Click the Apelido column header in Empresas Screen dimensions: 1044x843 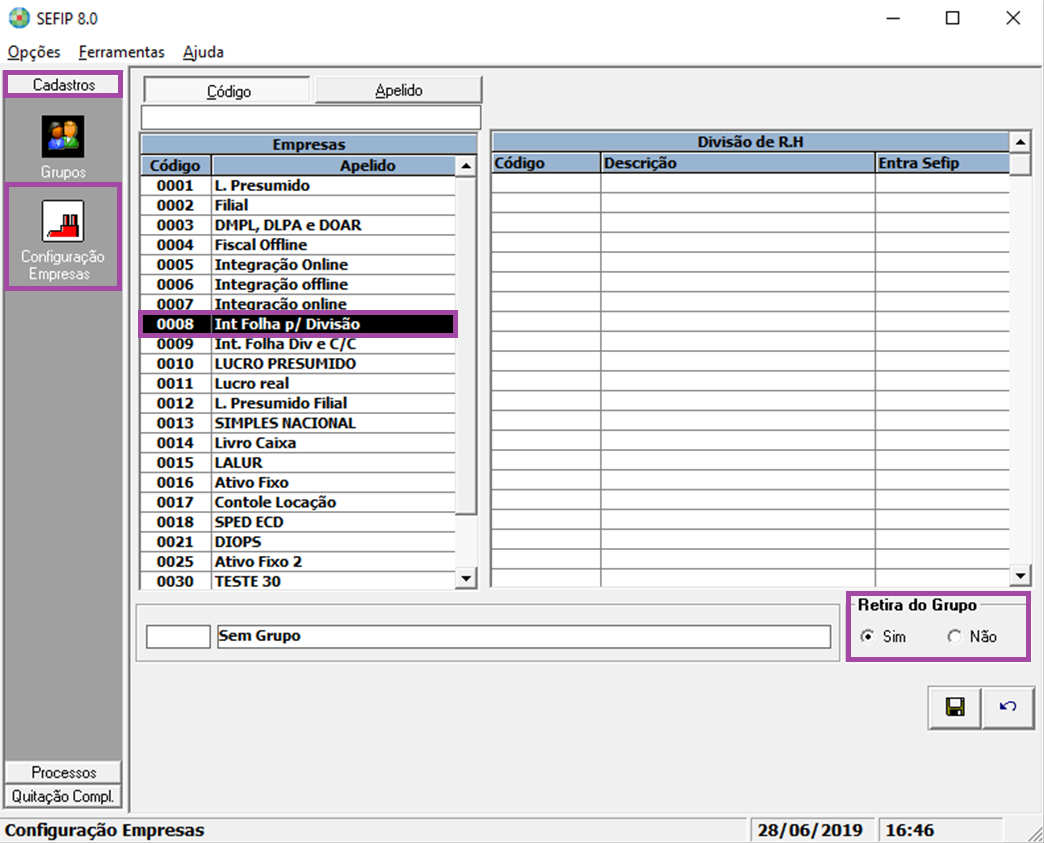(x=334, y=166)
